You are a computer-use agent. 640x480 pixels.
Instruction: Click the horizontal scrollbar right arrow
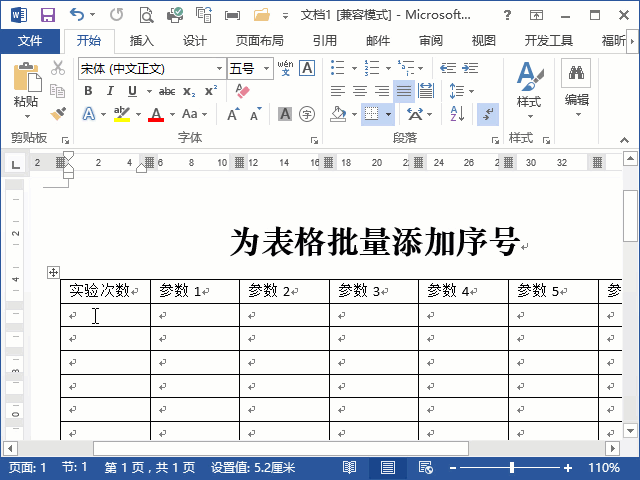coord(613,449)
